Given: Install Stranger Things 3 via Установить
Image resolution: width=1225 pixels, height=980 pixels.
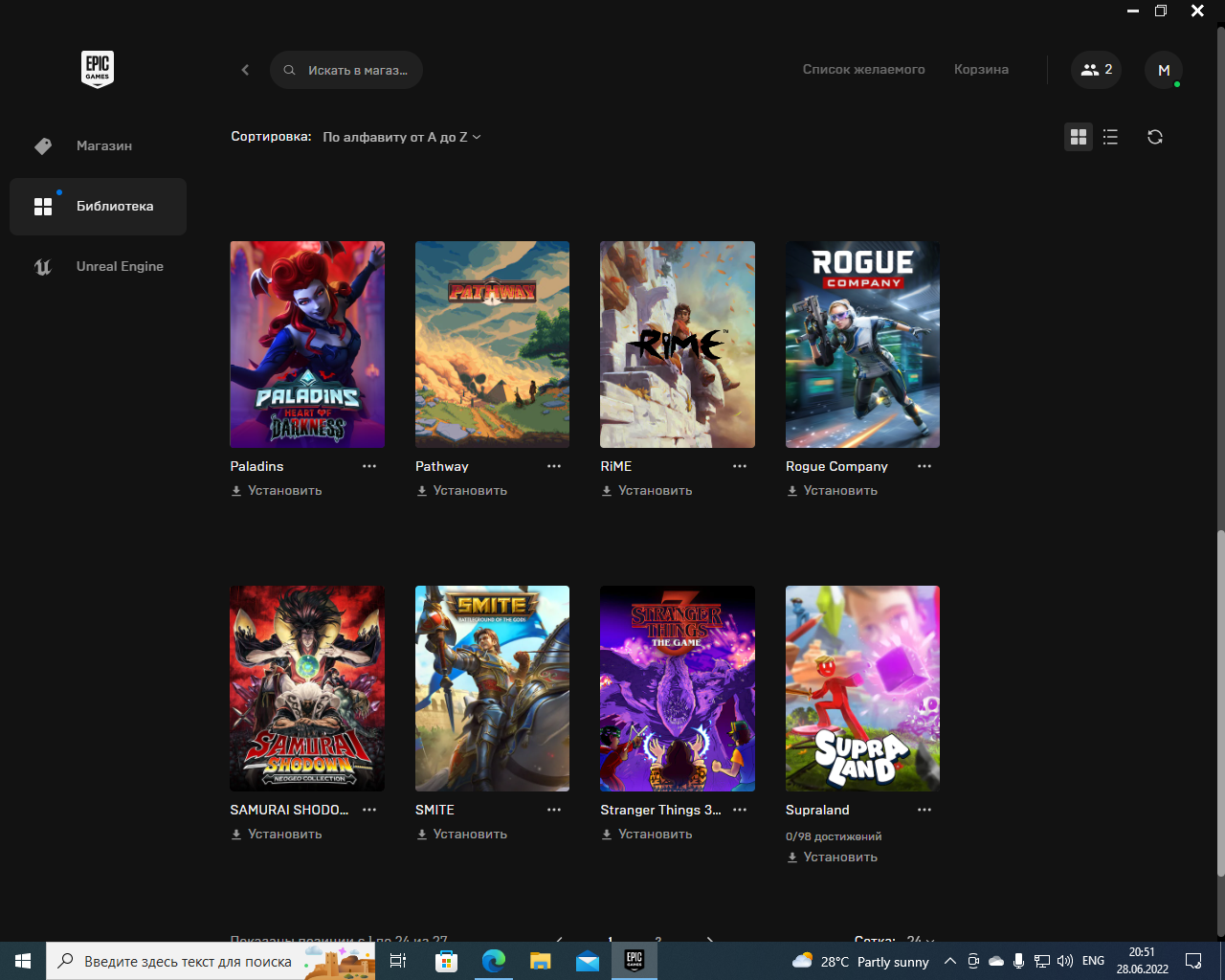Looking at the screenshot, I should 647,834.
